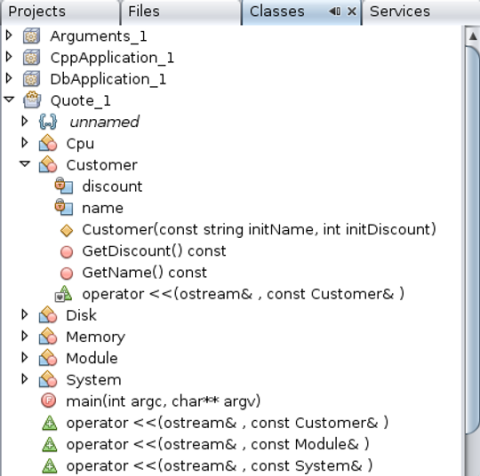Expand the Arguments_1 project node
480x476 pixels.
9,35
